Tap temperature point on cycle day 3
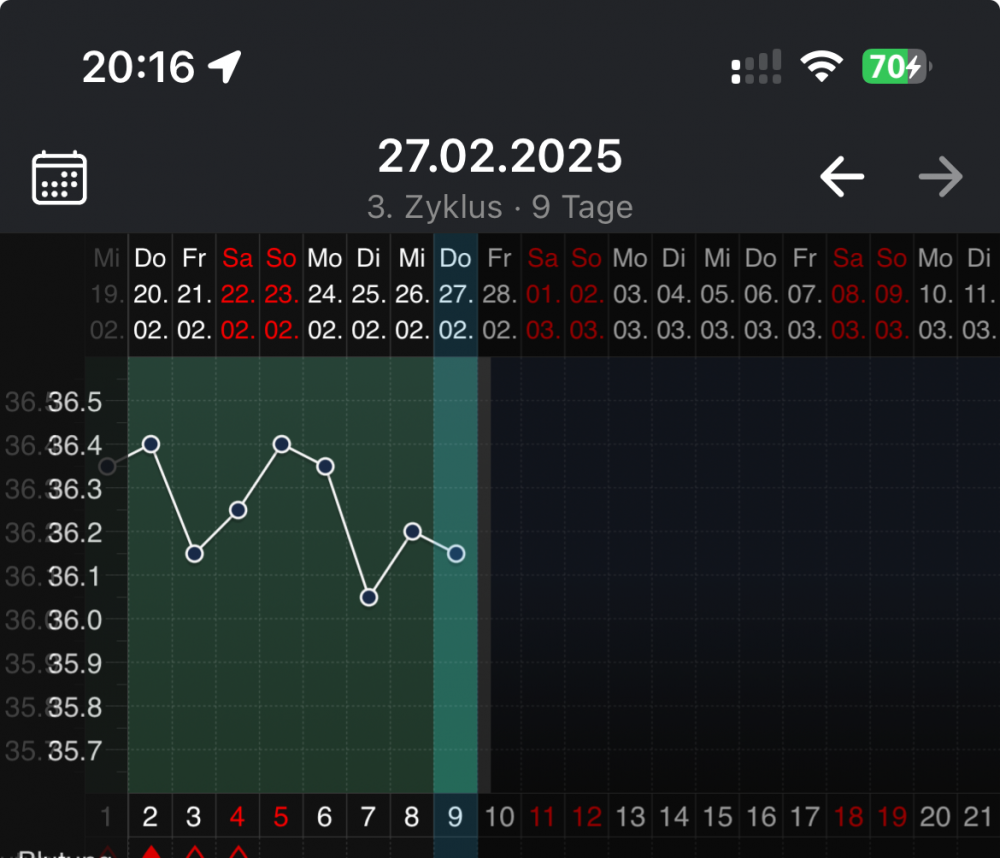 pos(195,554)
